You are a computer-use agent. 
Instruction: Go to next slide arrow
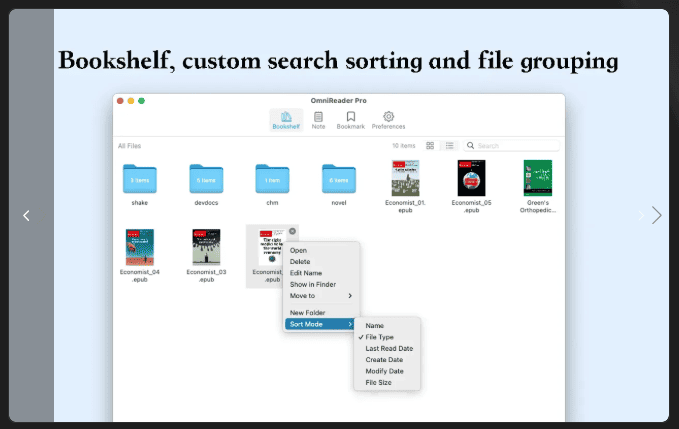[x=656, y=215]
